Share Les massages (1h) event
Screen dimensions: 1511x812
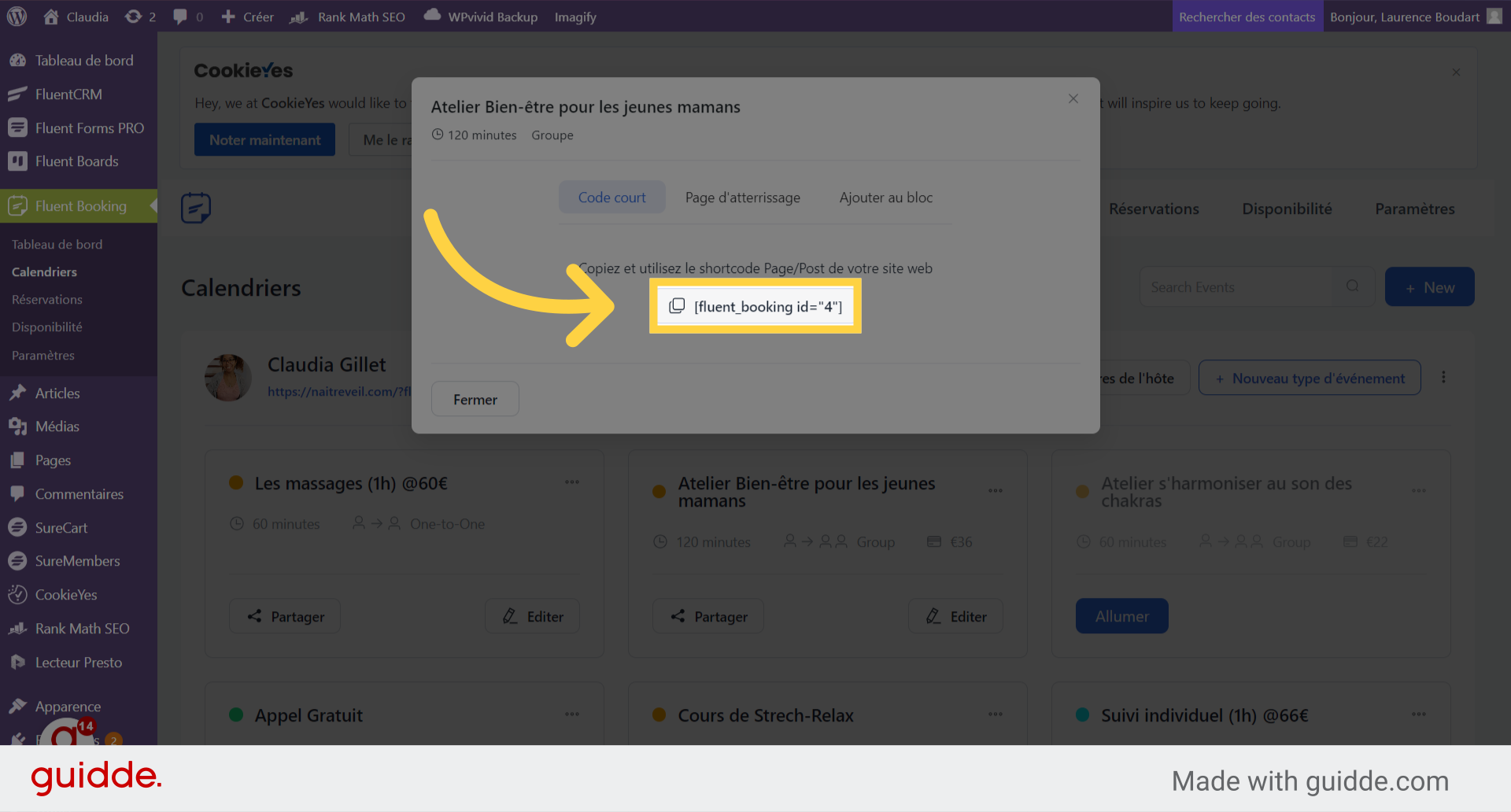tap(285, 616)
